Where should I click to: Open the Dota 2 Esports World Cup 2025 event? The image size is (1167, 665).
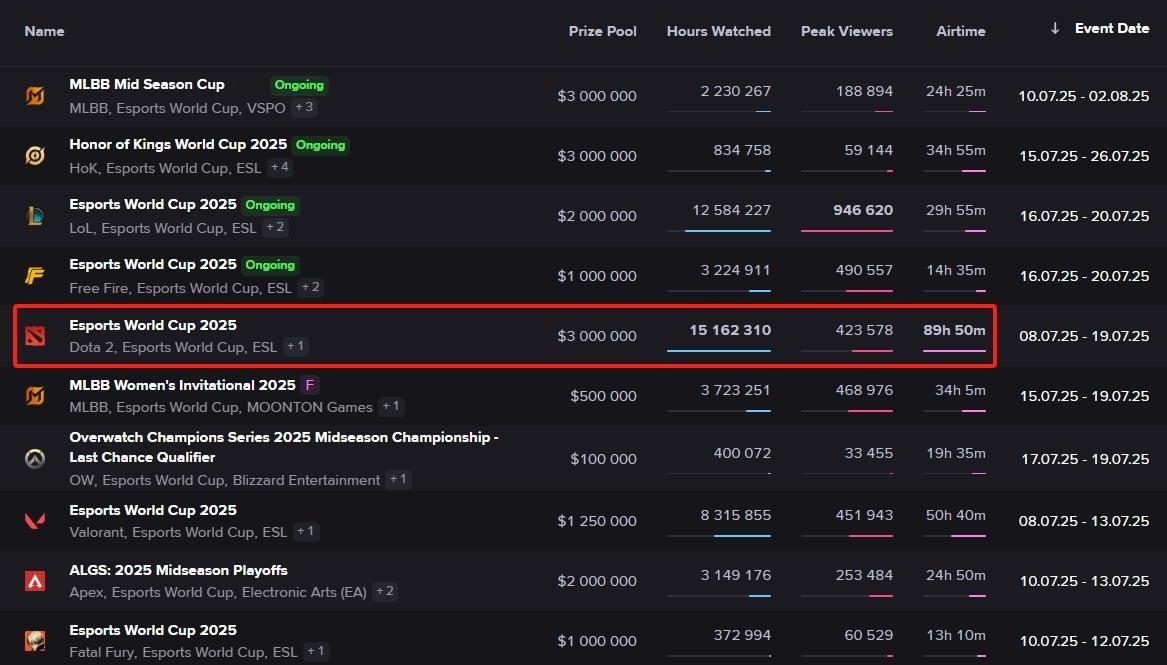(x=153, y=325)
